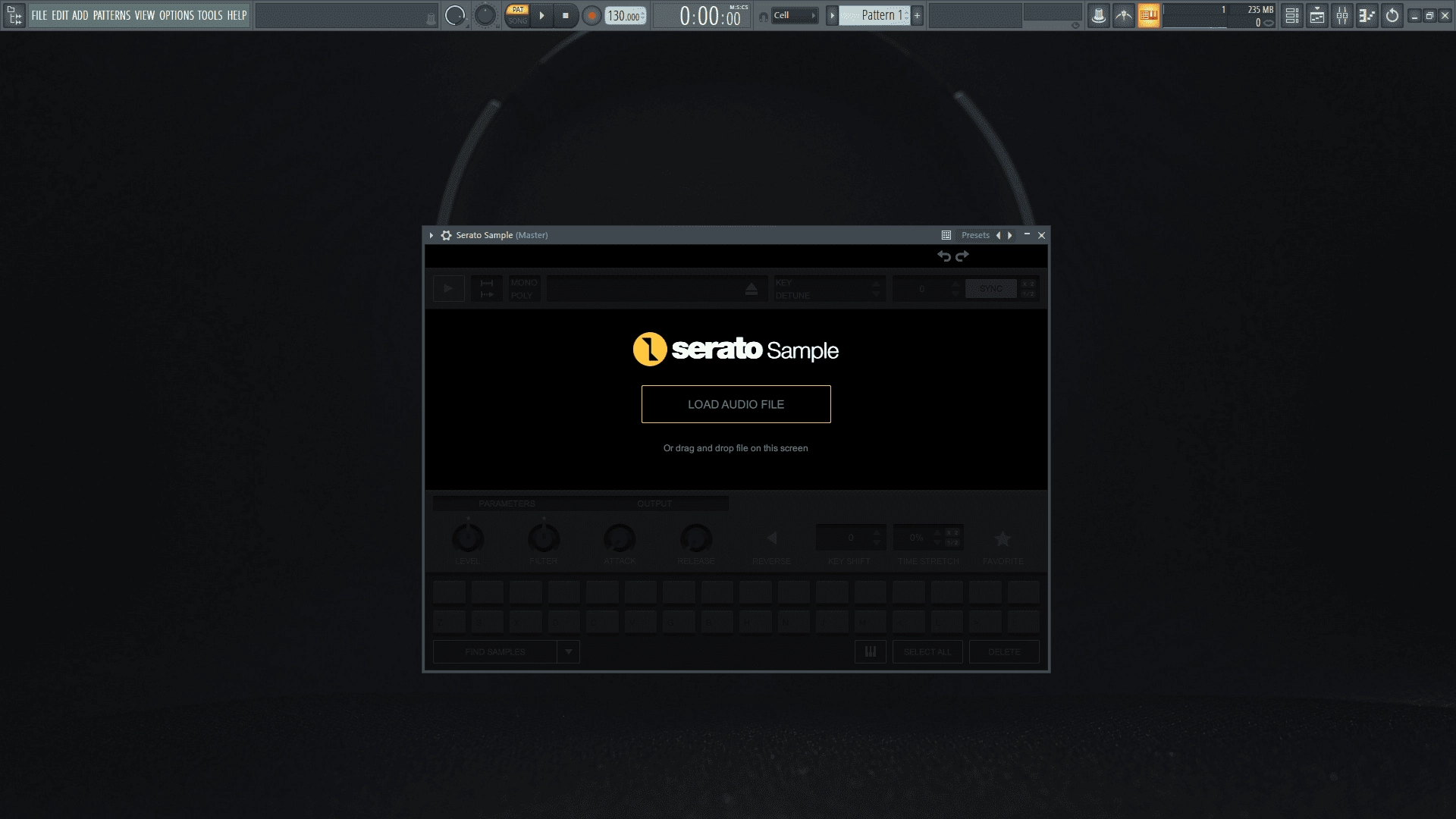Image resolution: width=1456 pixels, height=819 pixels.
Task: Toggle the highlighted orange view icon
Action: tap(1148, 15)
